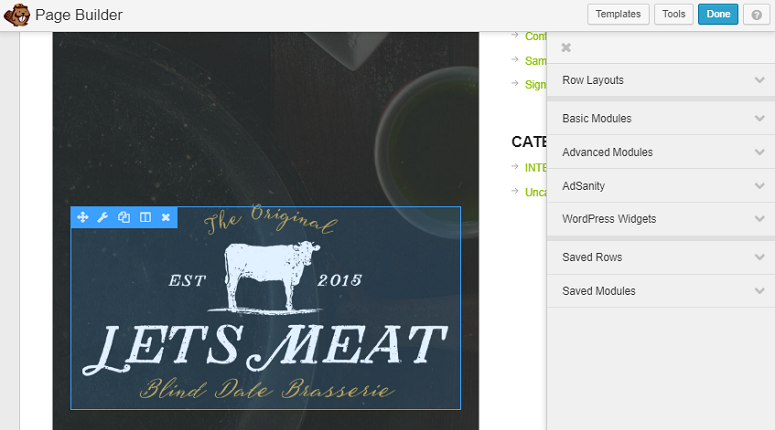Open module settings with the wrench icon

(x=103, y=217)
